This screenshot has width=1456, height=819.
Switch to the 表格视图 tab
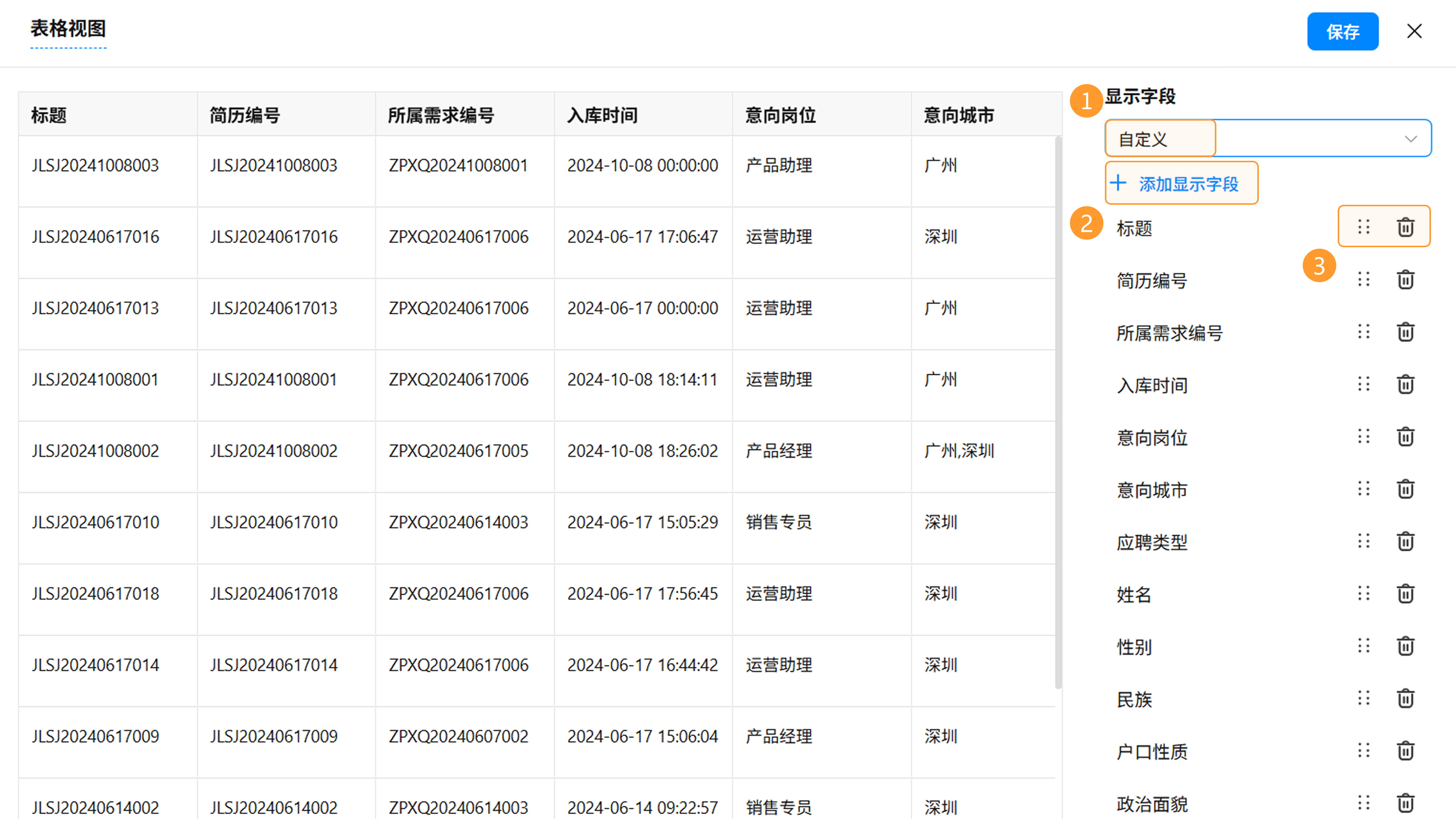tap(68, 29)
